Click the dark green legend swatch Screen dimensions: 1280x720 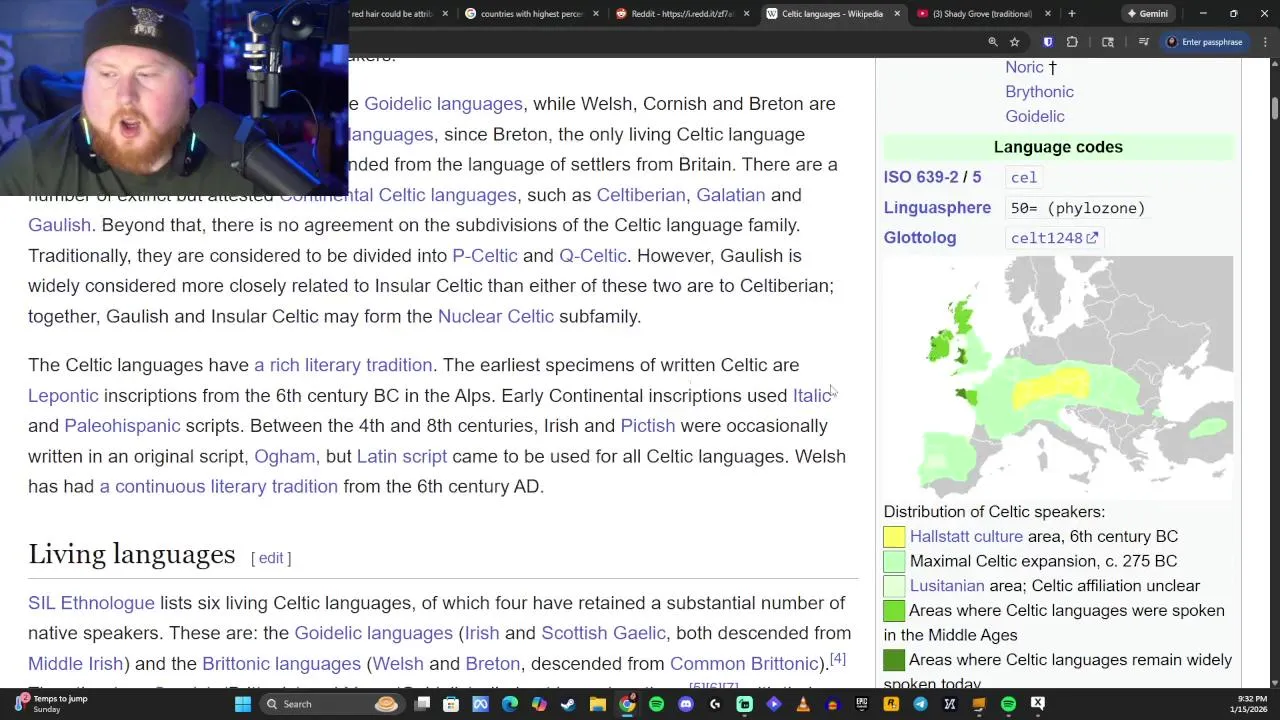coord(894,660)
